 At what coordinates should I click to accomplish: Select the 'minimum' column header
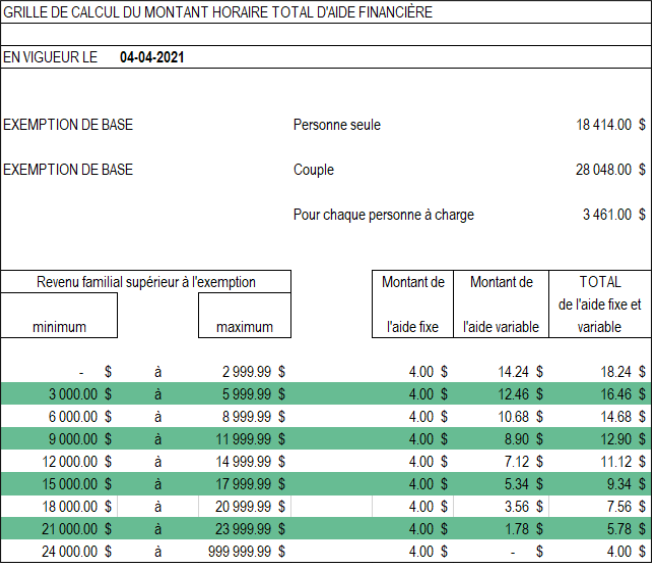(x=59, y=316)
